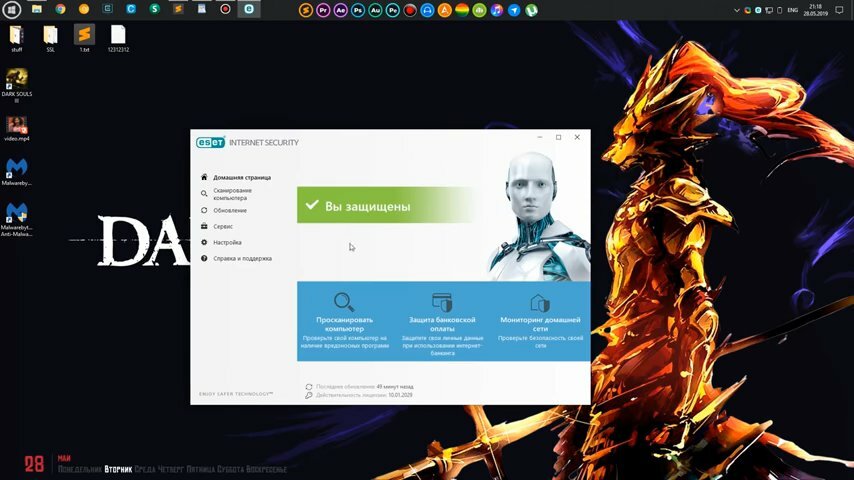Open the blue headphones dock icon
This screenshot has height=480, width=854.
pos(428,10)
